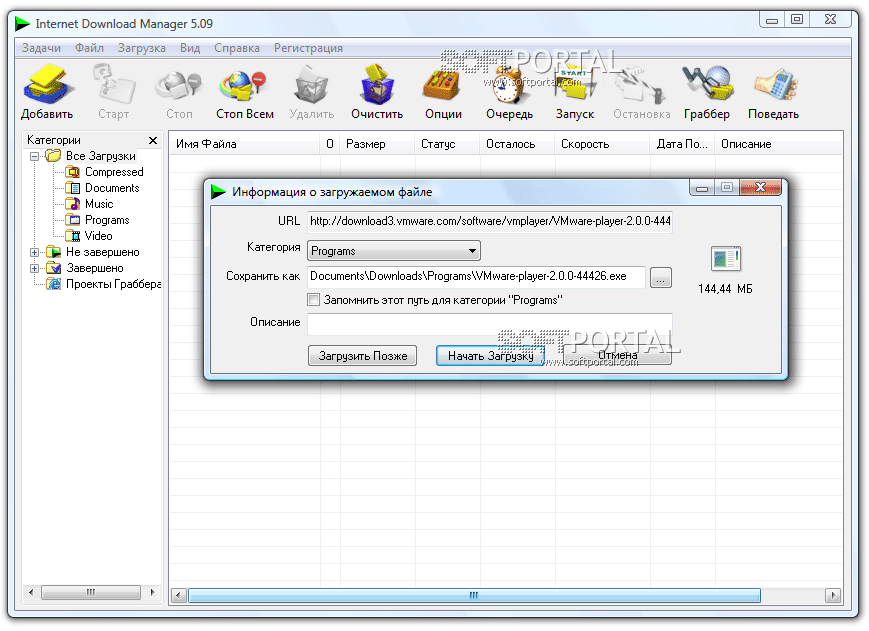869x631 pixels.
Task: Select the Compressed category folder icon
Action: coord(73,172)
